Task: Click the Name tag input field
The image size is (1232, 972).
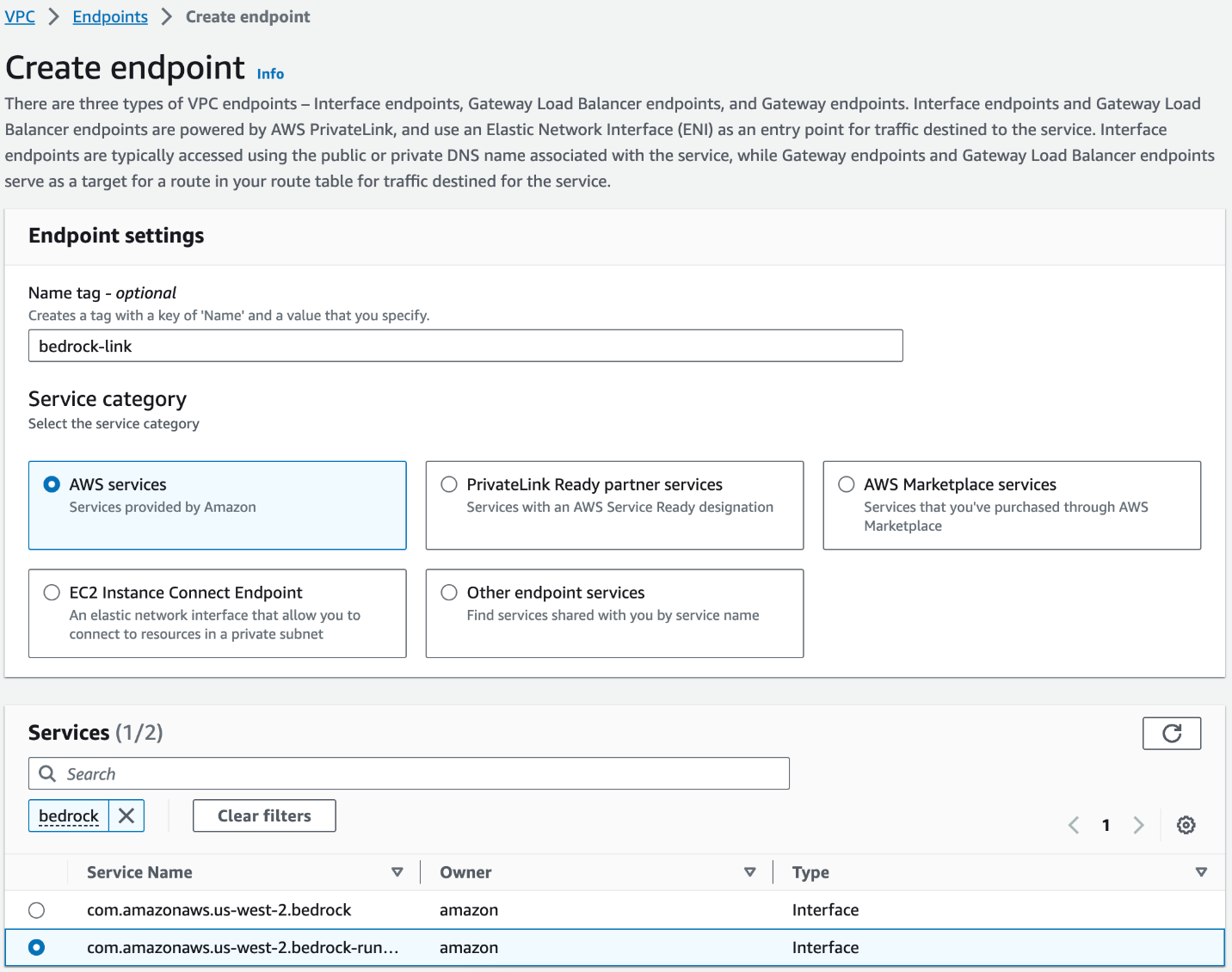Action: 465,345
